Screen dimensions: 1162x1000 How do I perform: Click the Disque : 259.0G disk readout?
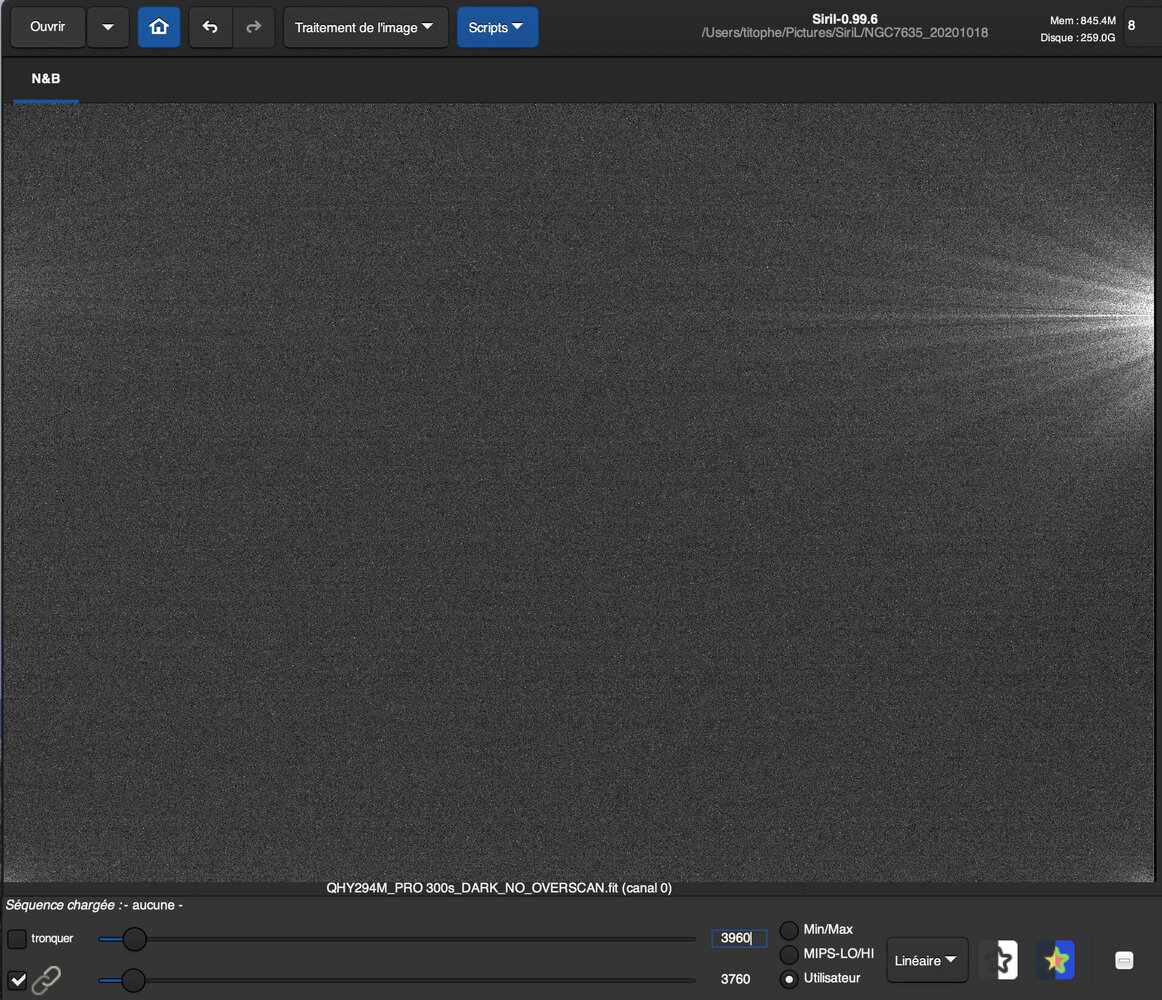[x=1078, y=38]
